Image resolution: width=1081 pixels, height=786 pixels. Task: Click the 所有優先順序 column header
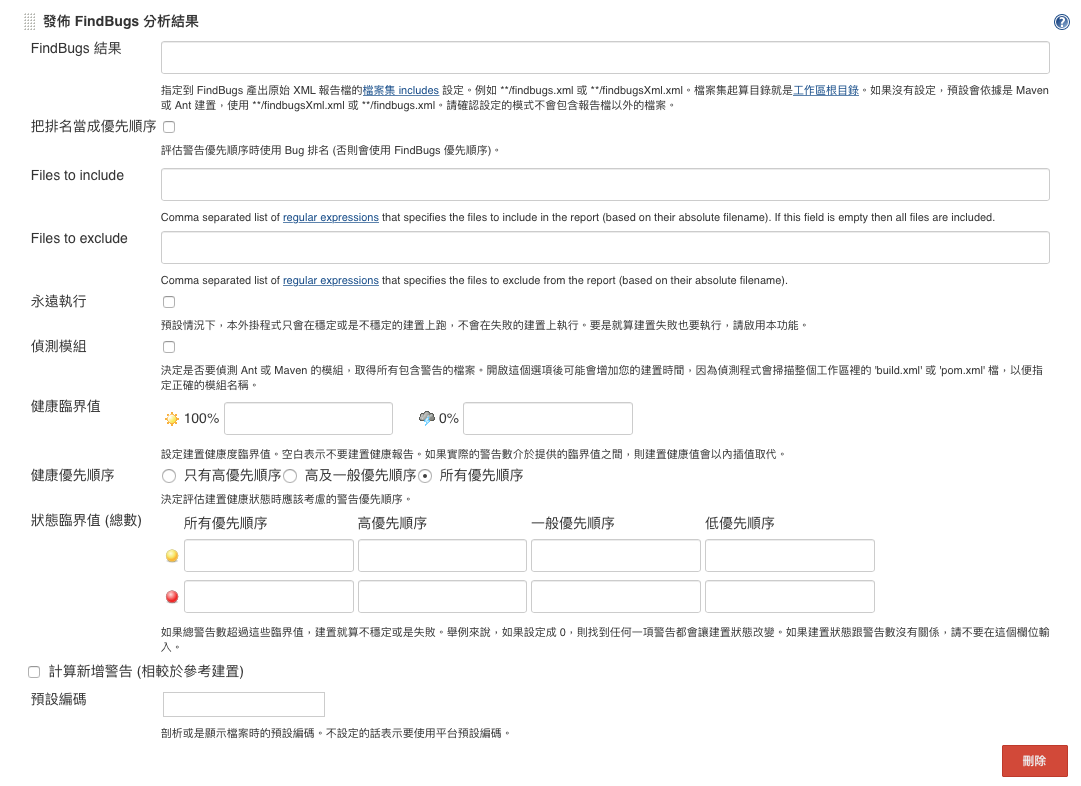coord(225,523)
